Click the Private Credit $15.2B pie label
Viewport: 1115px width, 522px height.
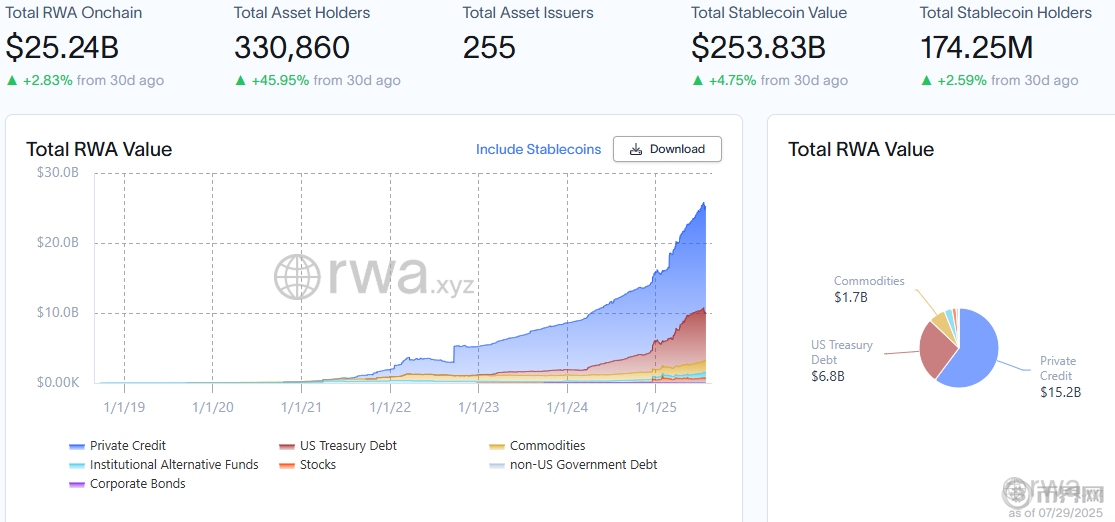pyautogui.click(x=1059, y=376)
